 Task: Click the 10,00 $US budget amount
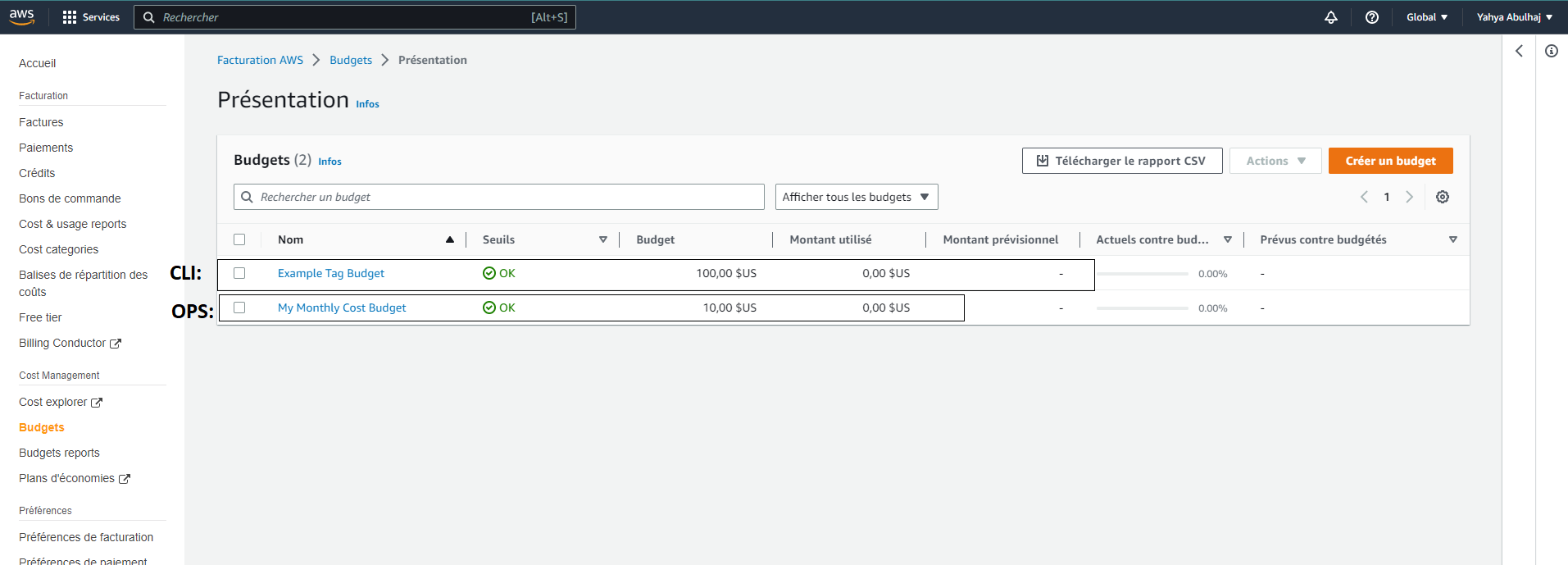[729, 308]
